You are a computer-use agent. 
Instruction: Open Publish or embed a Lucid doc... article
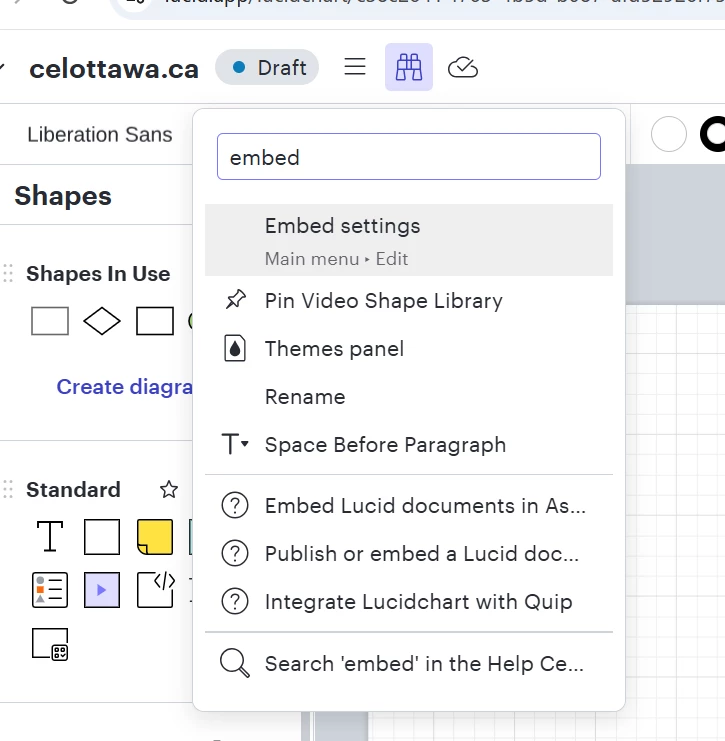tap(409, 554)
